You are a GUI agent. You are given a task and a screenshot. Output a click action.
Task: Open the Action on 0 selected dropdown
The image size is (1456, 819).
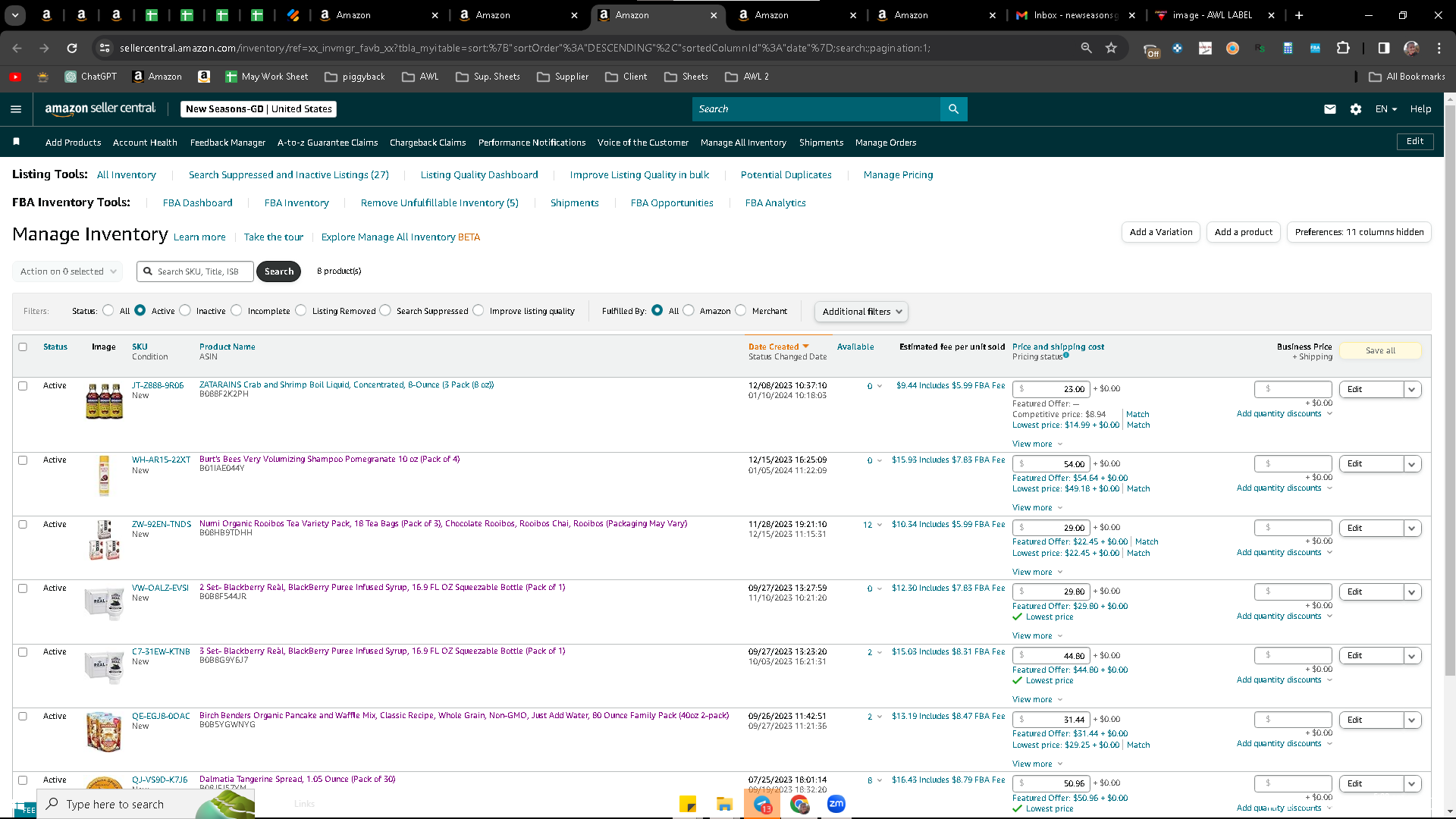tap(67, 271)
